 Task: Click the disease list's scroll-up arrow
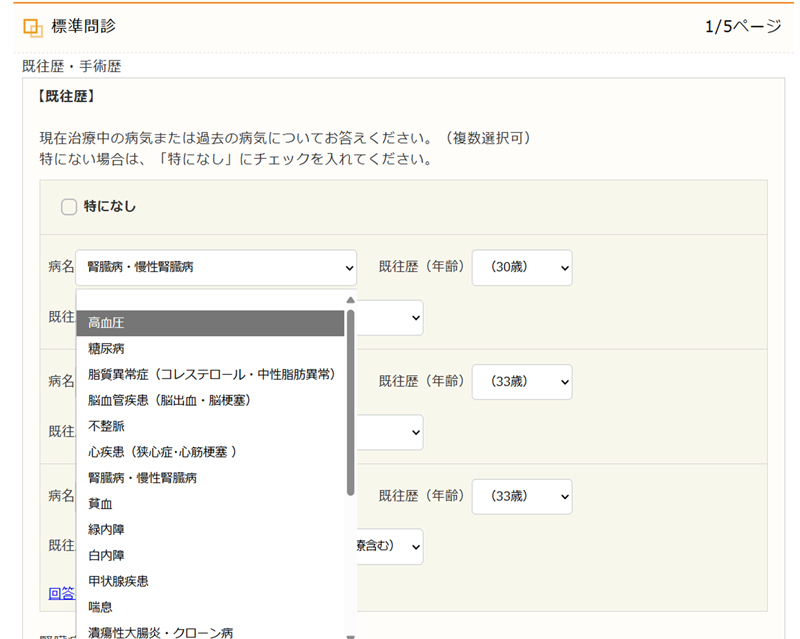[x=350, y=300]
